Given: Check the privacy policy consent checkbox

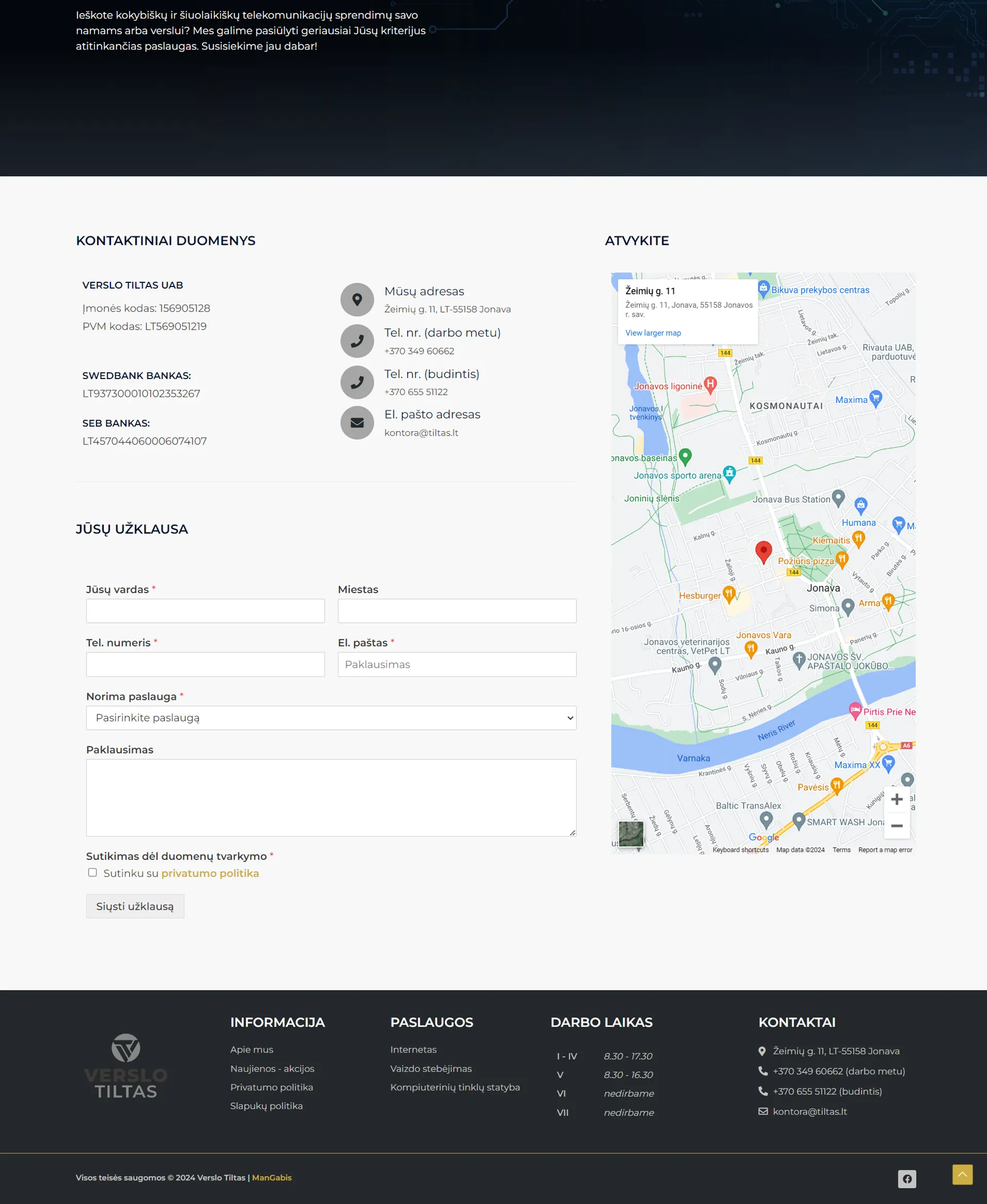Looking at the screenshot, I should [x=92, y=872].
